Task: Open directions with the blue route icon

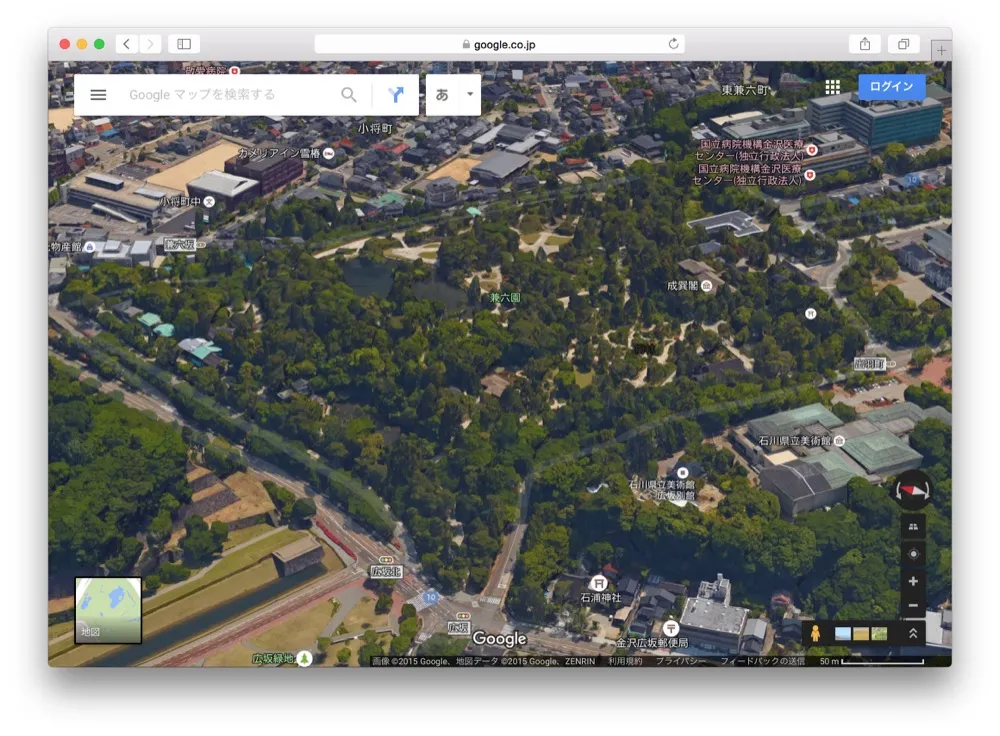Action: (x=396, y=94)
